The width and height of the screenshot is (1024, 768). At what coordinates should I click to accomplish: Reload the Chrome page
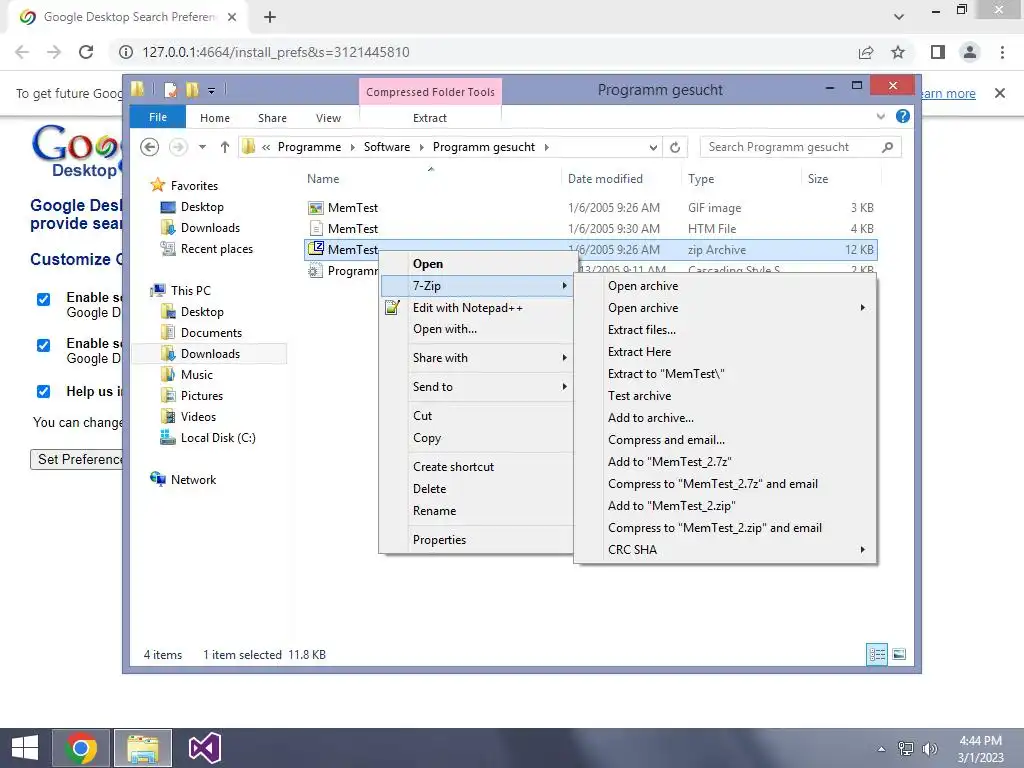[86, 52]
